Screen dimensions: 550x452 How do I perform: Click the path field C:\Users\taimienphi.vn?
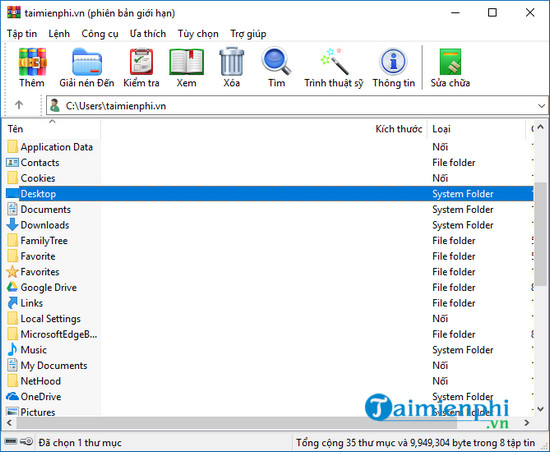(297, 106)
